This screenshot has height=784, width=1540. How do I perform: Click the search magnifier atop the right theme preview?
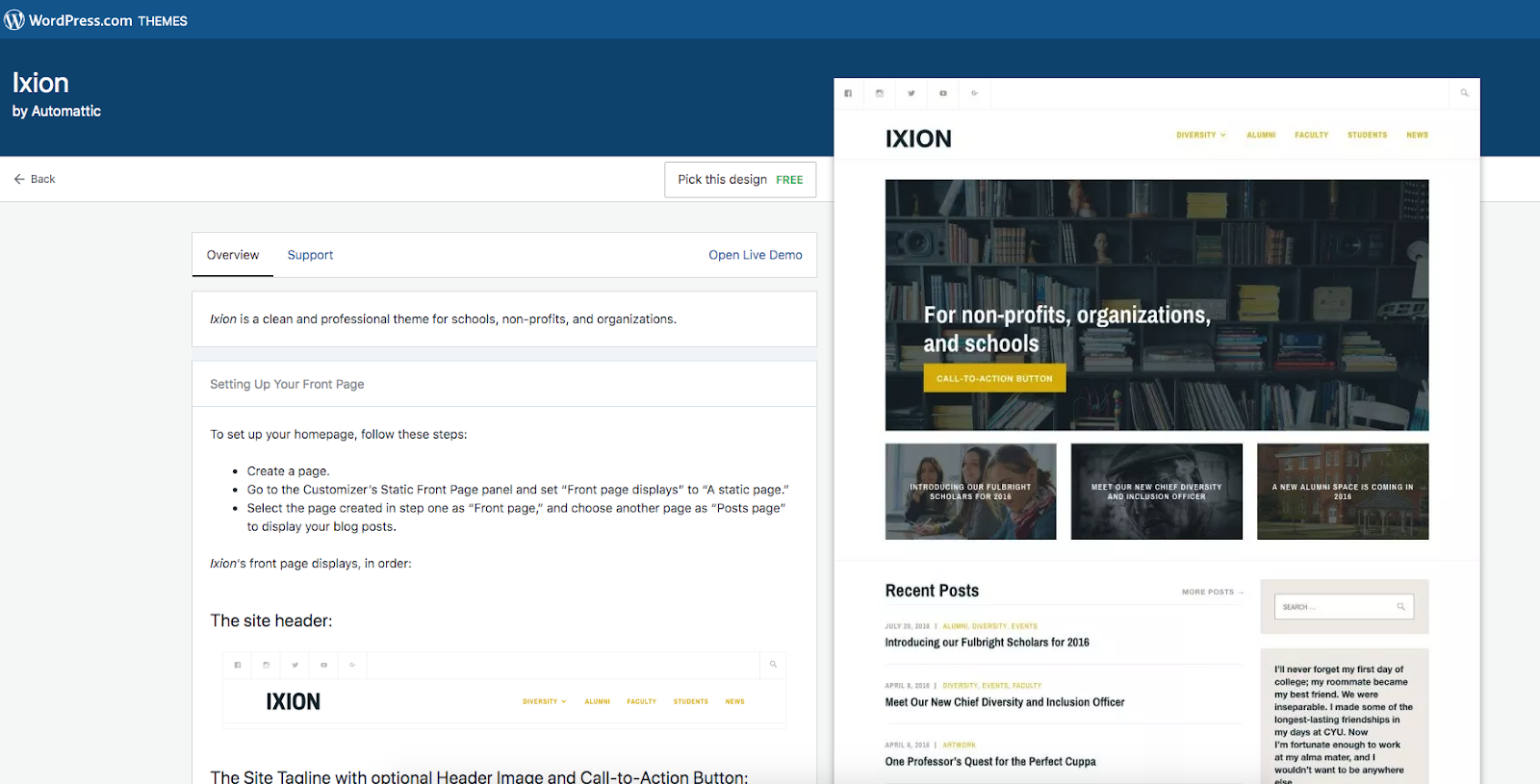[1464, 93]
